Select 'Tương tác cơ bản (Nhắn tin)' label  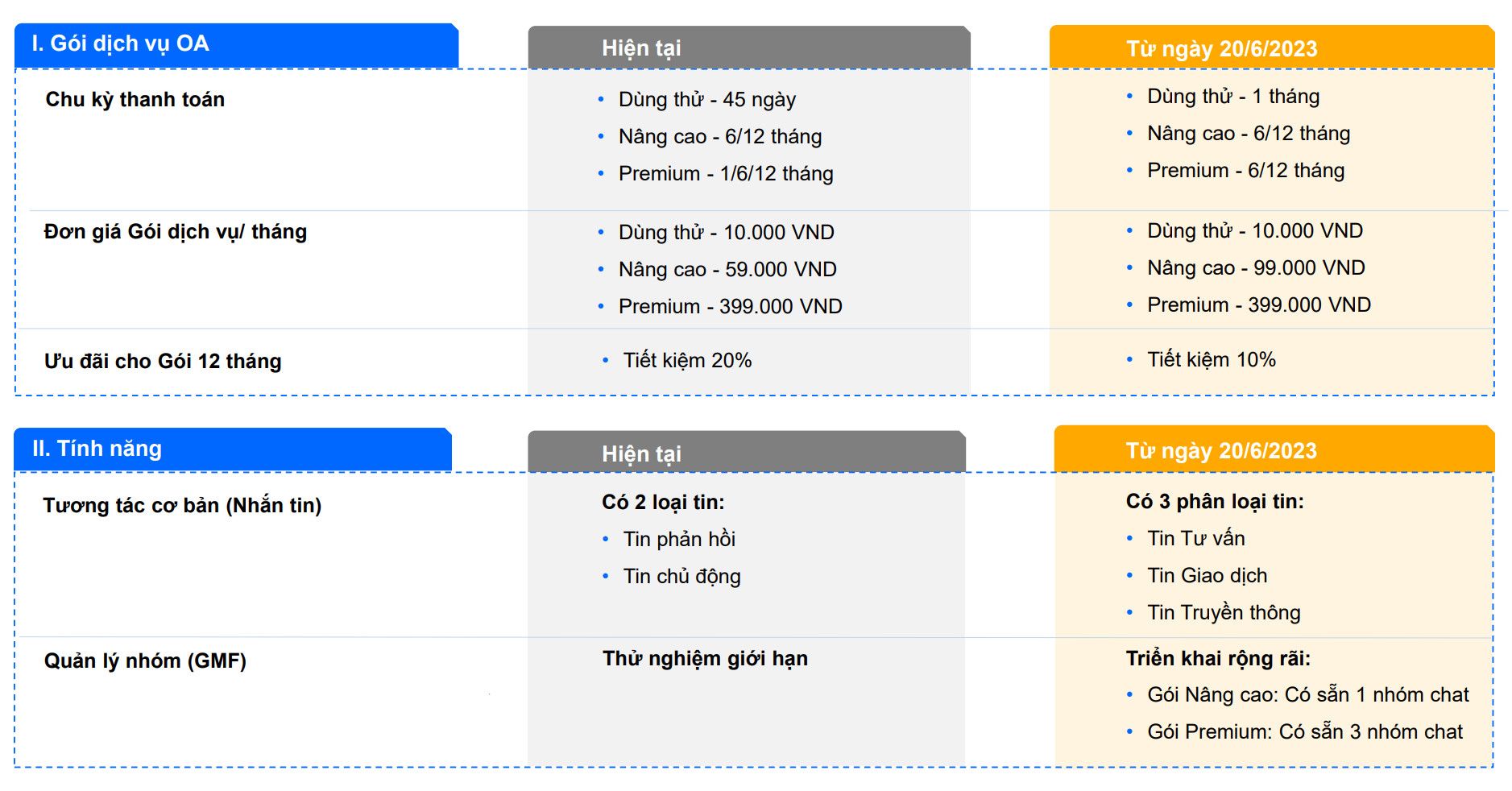[182, 505]
